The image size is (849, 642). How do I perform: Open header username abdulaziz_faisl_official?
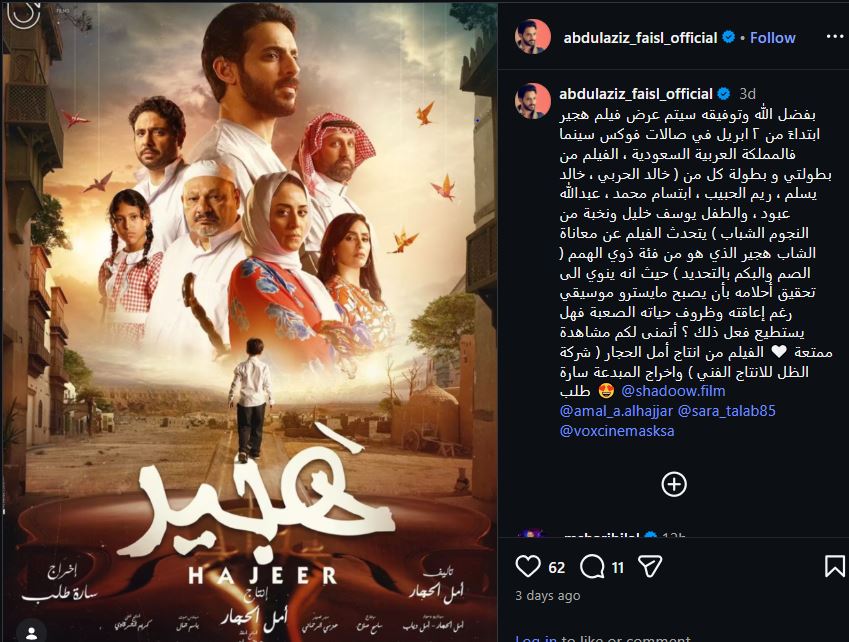pyautogui.click(x=641, y=37)
